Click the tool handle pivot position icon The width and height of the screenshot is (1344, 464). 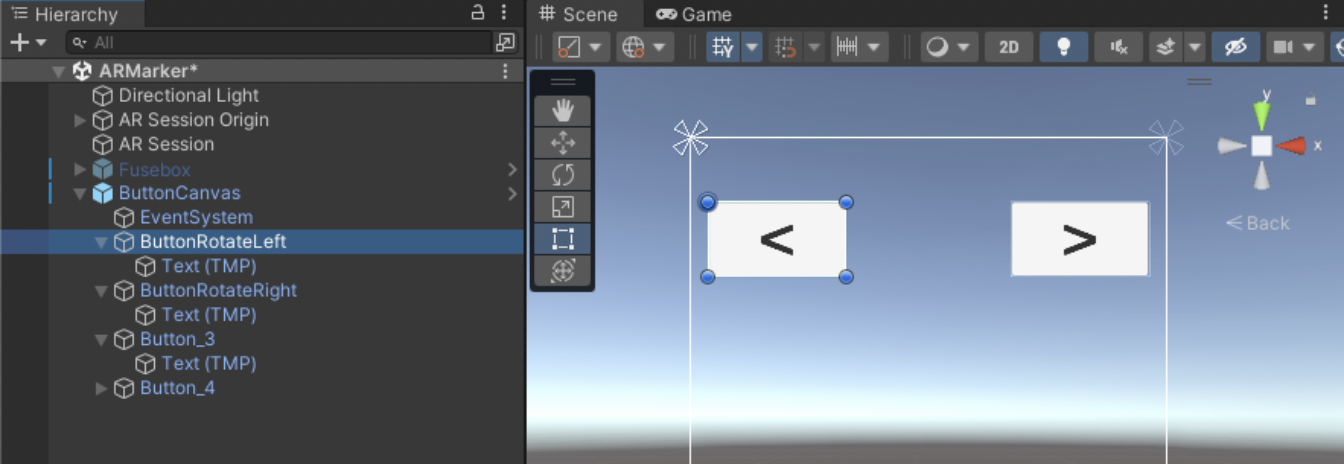(569, 47)
